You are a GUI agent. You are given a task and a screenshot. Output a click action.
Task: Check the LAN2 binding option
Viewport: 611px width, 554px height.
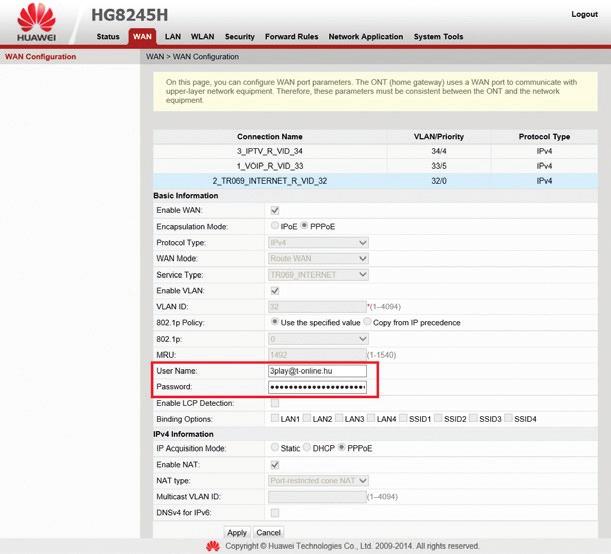click(307, 418)
